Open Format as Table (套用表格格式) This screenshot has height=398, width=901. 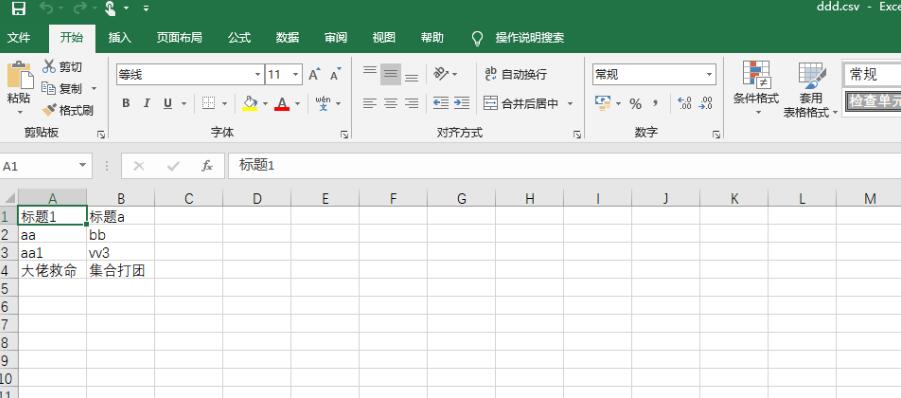click(811, 90)
